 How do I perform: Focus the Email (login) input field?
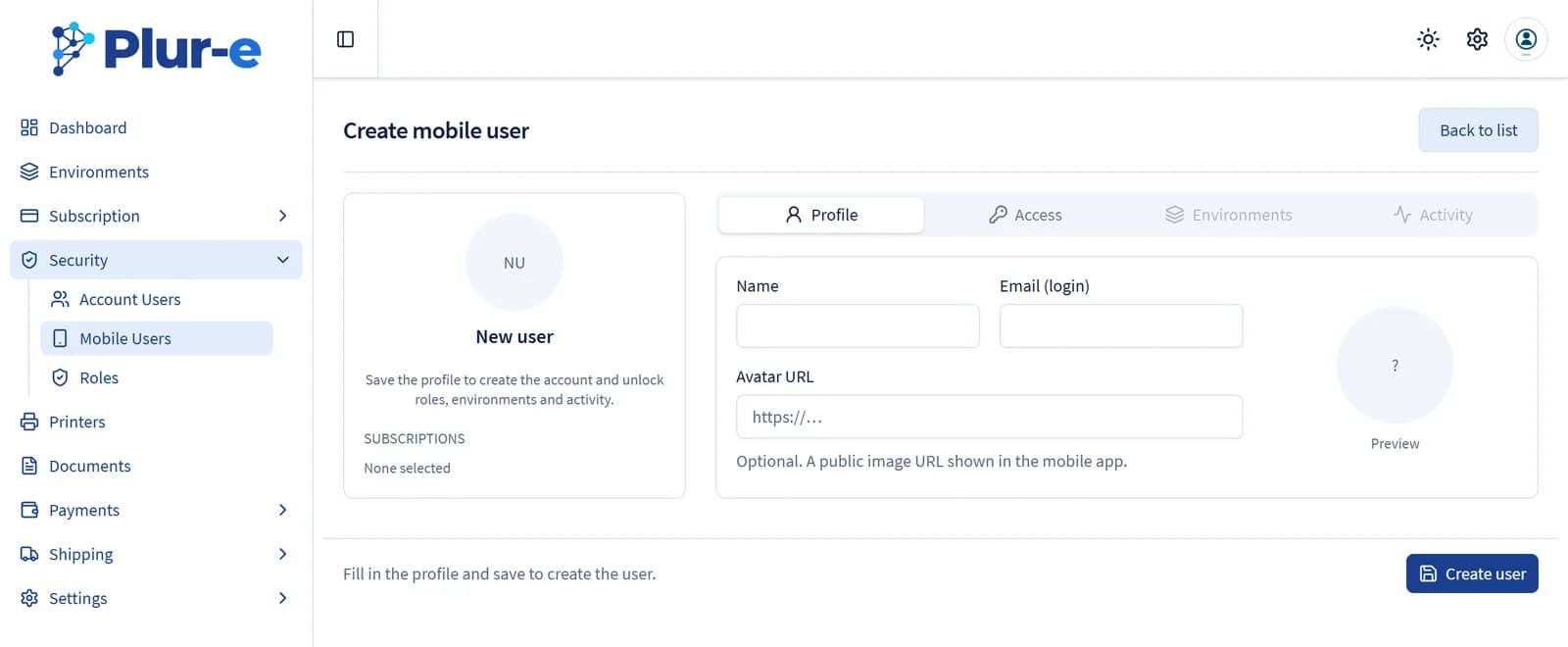1121,325
